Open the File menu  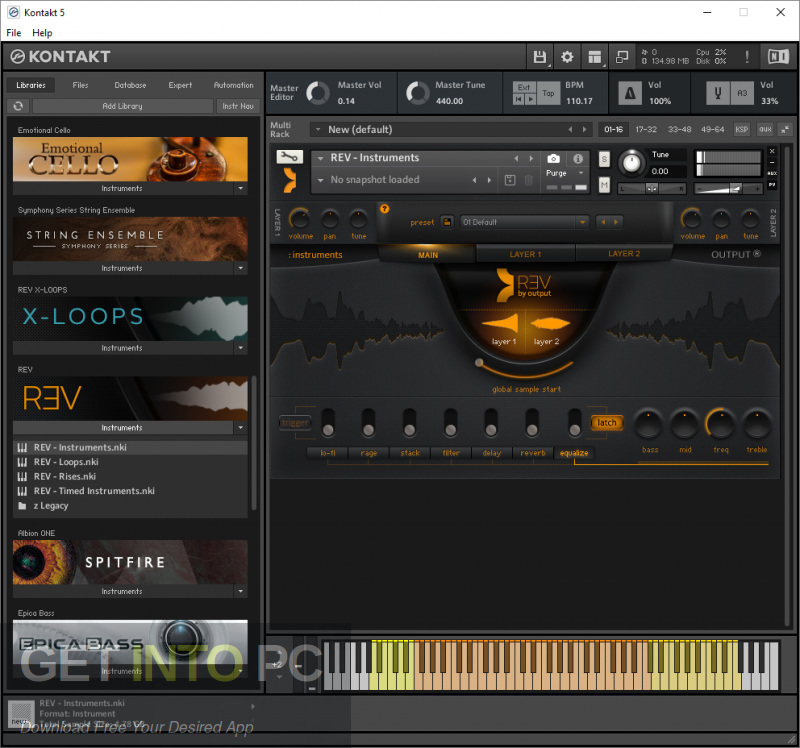click(x=14, y=33)
